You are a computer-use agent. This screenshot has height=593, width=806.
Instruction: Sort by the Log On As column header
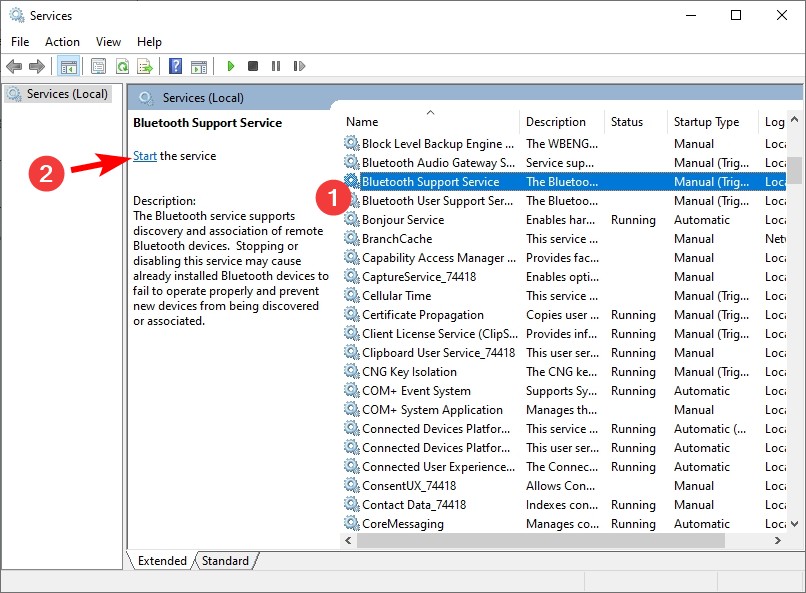(773, 122)
